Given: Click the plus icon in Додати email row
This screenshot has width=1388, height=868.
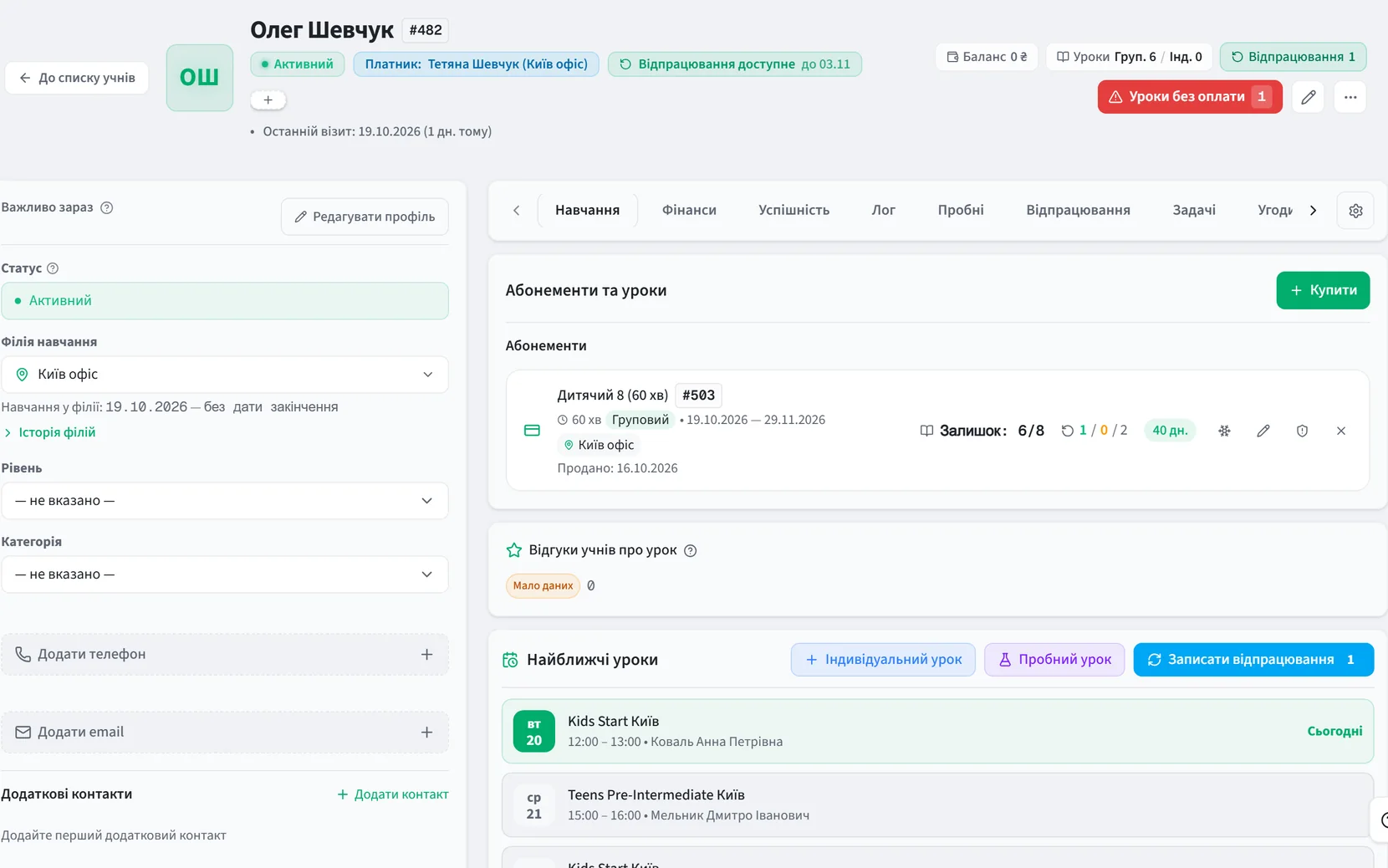Looking at the screenshot, I should coord(426,733).
